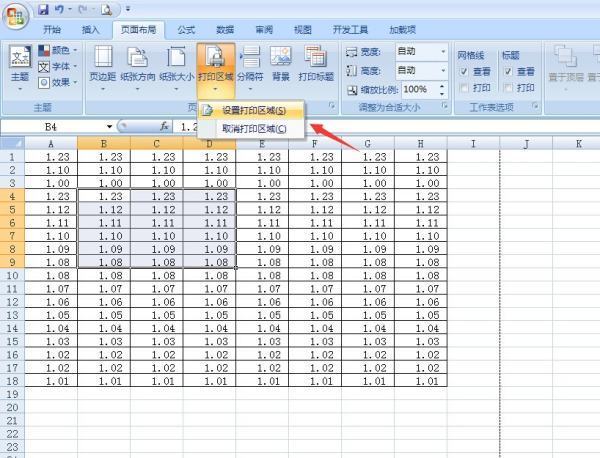The height and width of the screenshot is (458, 600).
Task: Toggle Headings View (查看) checkbox
Action: click(x=508, y=72)
